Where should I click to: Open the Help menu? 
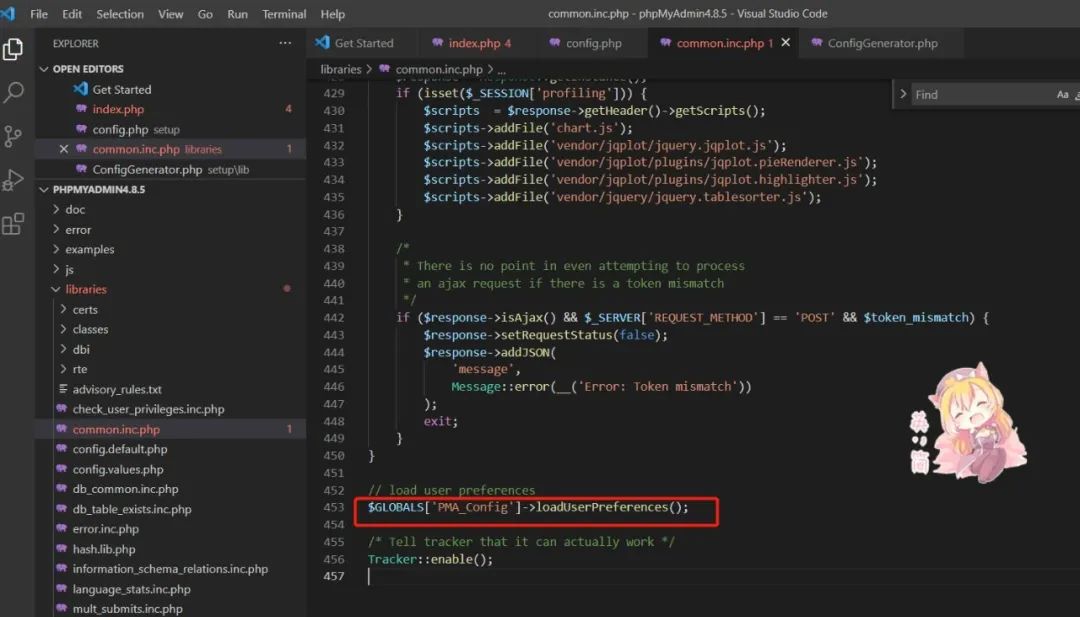click(332, 14)
